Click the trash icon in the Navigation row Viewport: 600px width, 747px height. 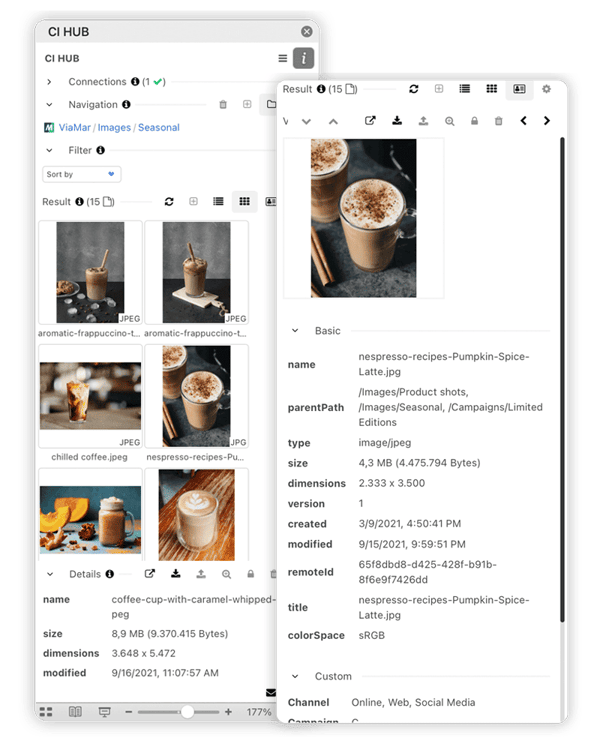(223, 104)
